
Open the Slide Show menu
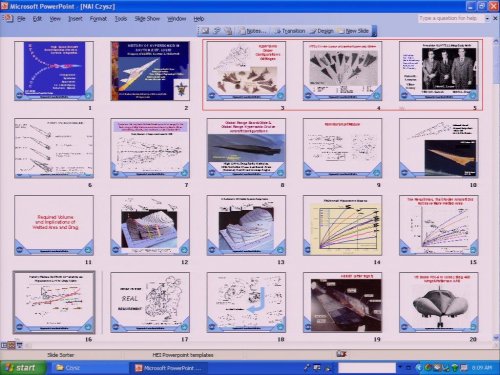[x=147, y=19]
